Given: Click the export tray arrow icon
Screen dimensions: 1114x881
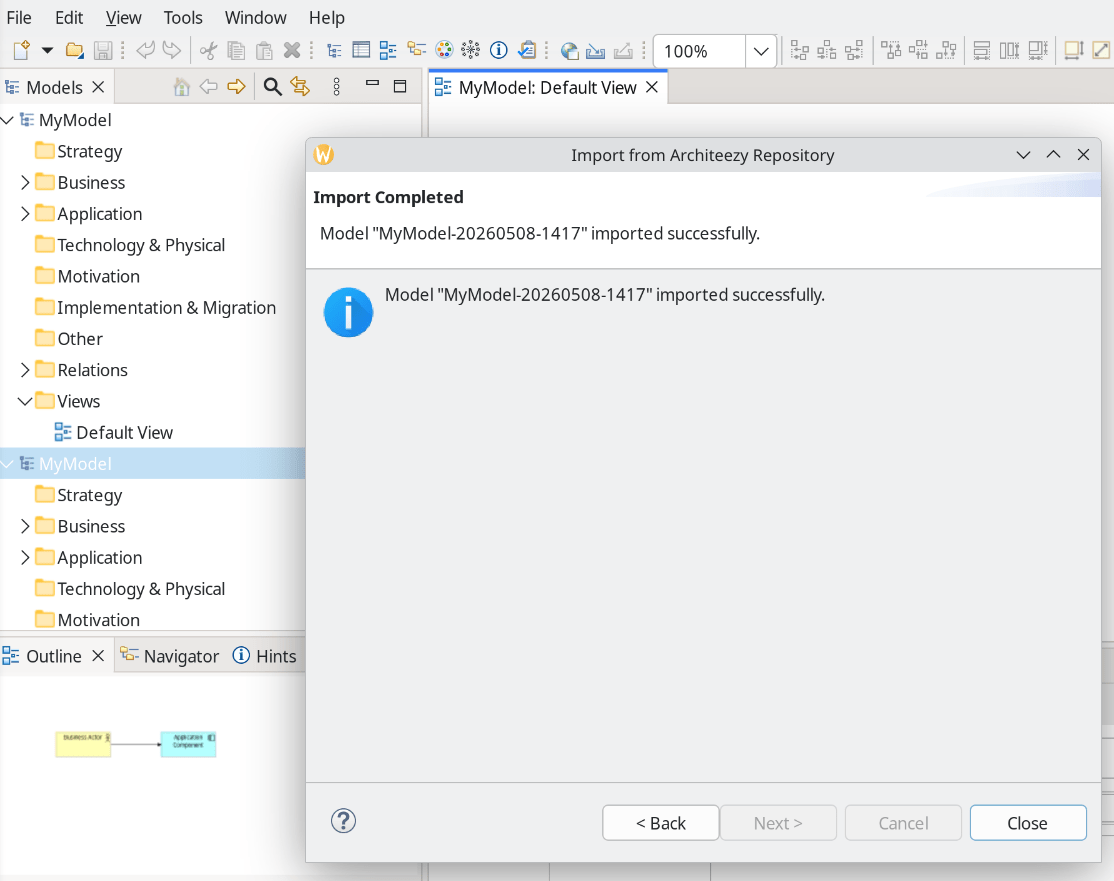Looking at the screenshot, I should tap(623, 50).
